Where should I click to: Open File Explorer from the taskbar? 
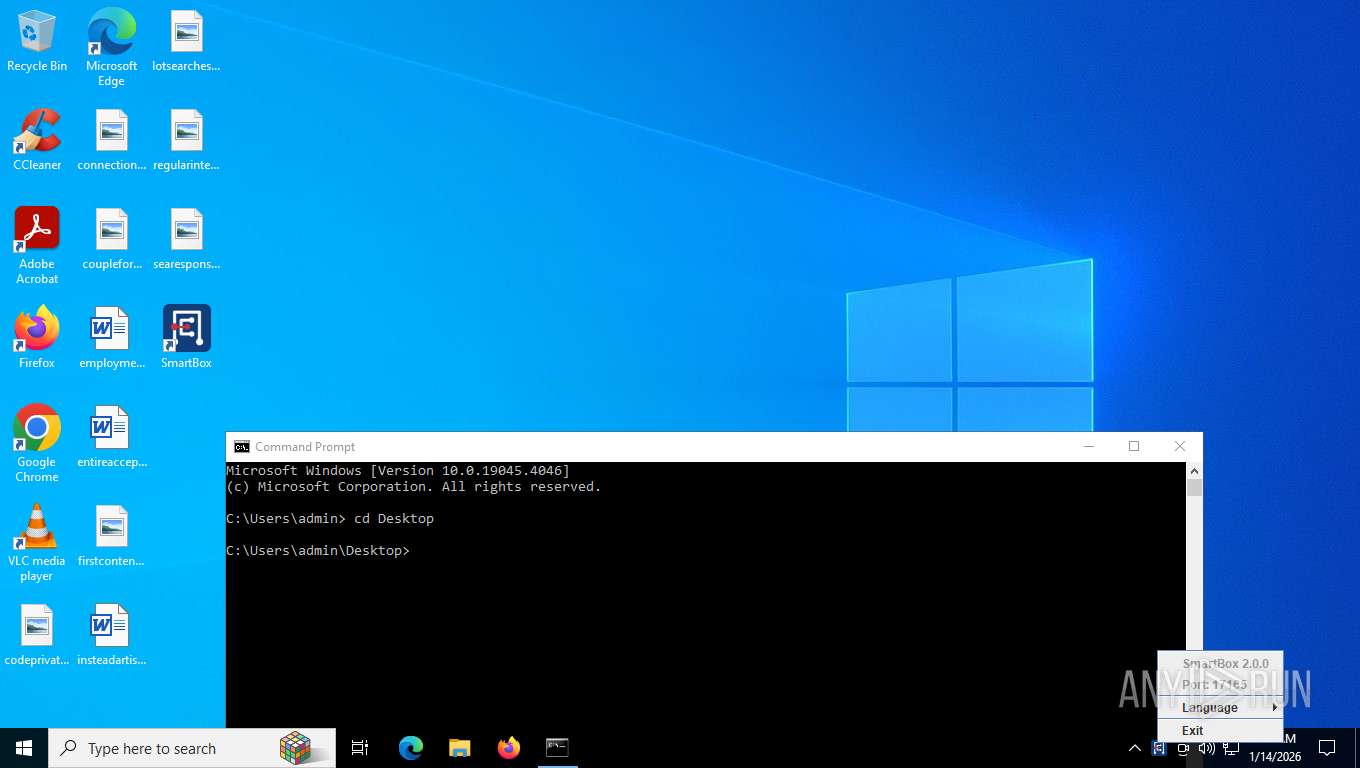tap(459, 748)
